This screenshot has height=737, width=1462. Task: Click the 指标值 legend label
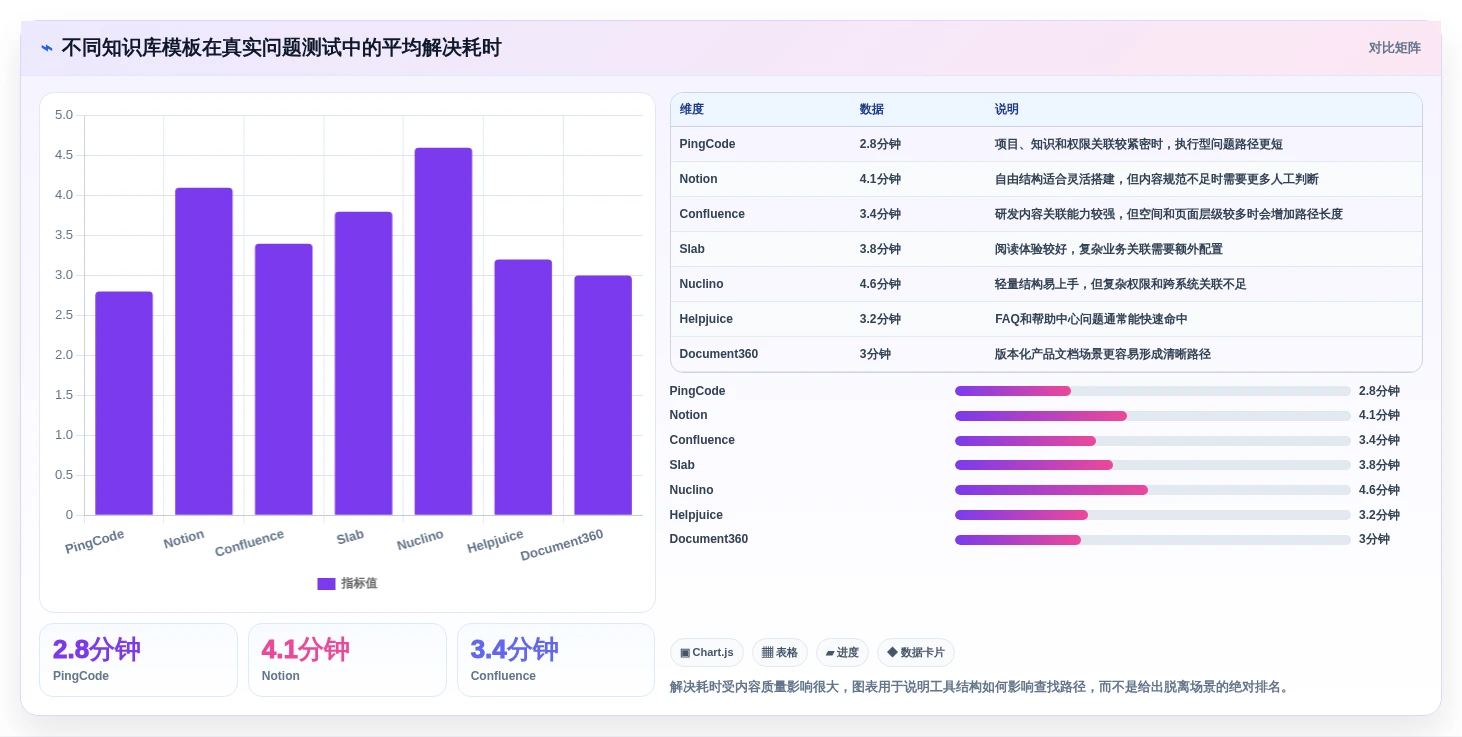tap(359, 584)
